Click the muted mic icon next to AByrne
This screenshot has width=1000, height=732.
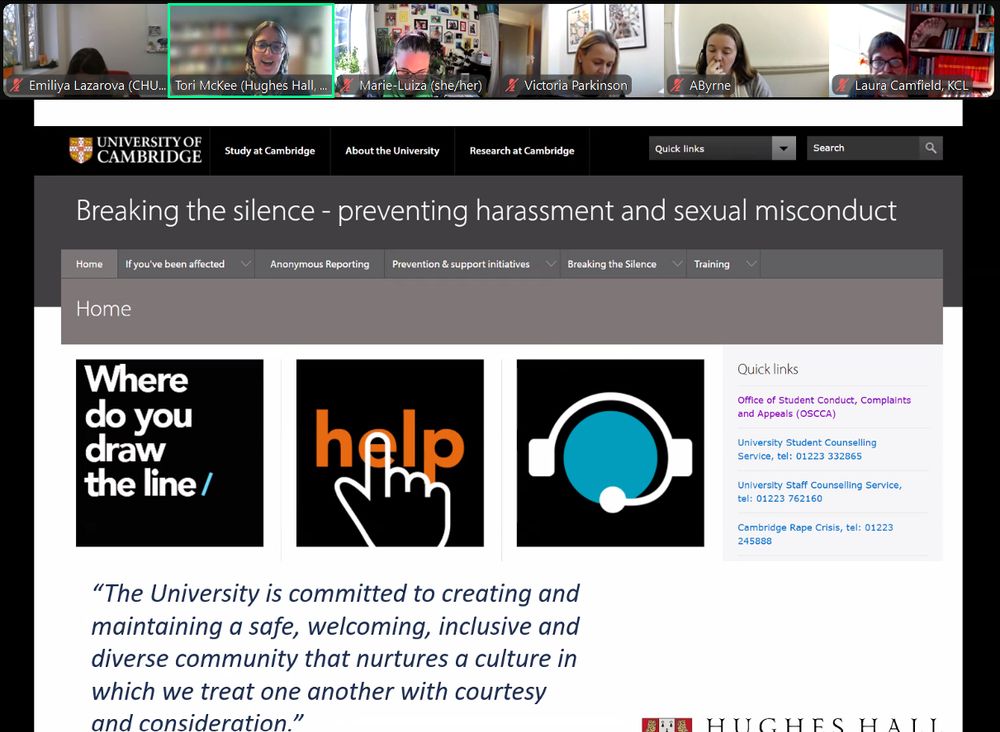(677, 85)
